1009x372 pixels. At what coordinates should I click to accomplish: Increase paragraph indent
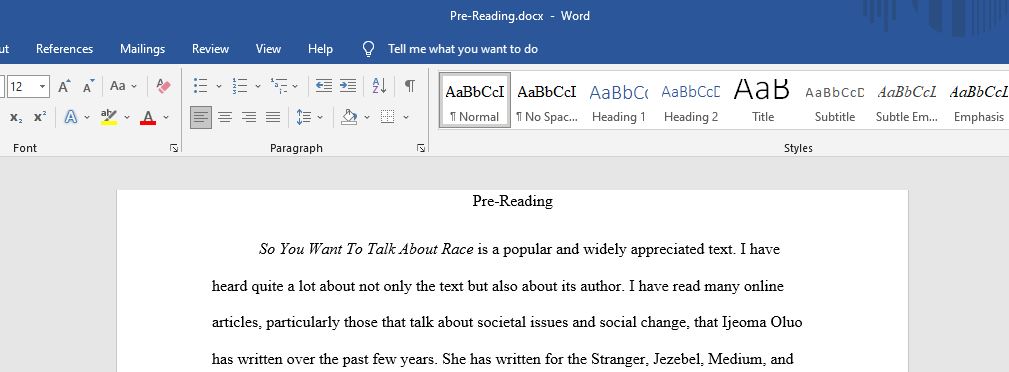(348, 86)
